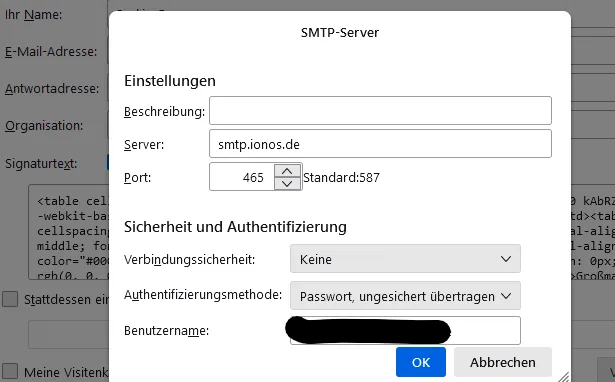The width and height of the screenshot is (615, 382).
Task: Click Abbrechen to cancel the dialog
Action: (503, 362)
